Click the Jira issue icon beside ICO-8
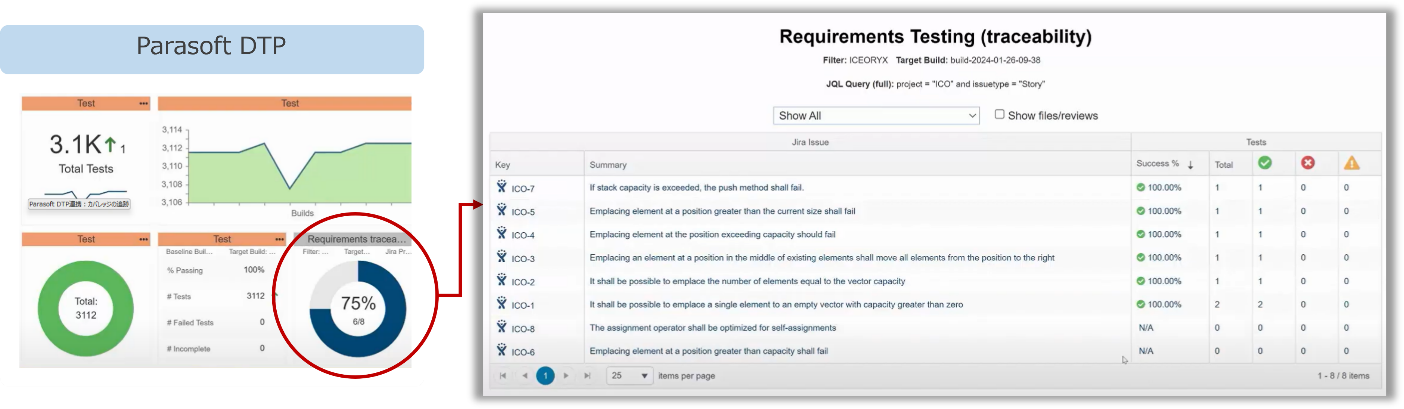Screen dimensions: 1404x409 (502, 327)
